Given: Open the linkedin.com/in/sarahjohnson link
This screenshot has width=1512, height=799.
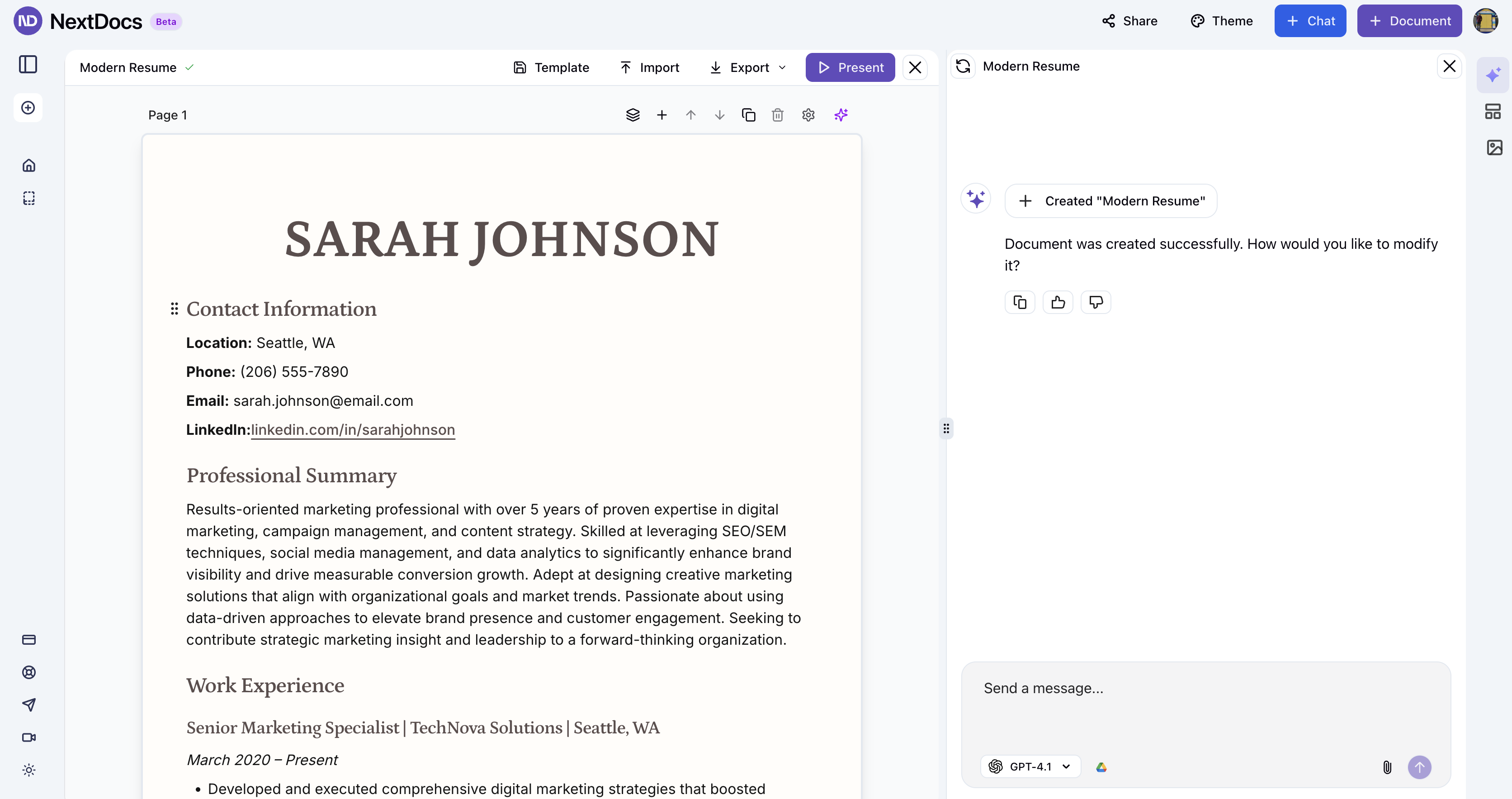Looking at the screenshot, I should (353, 430).
